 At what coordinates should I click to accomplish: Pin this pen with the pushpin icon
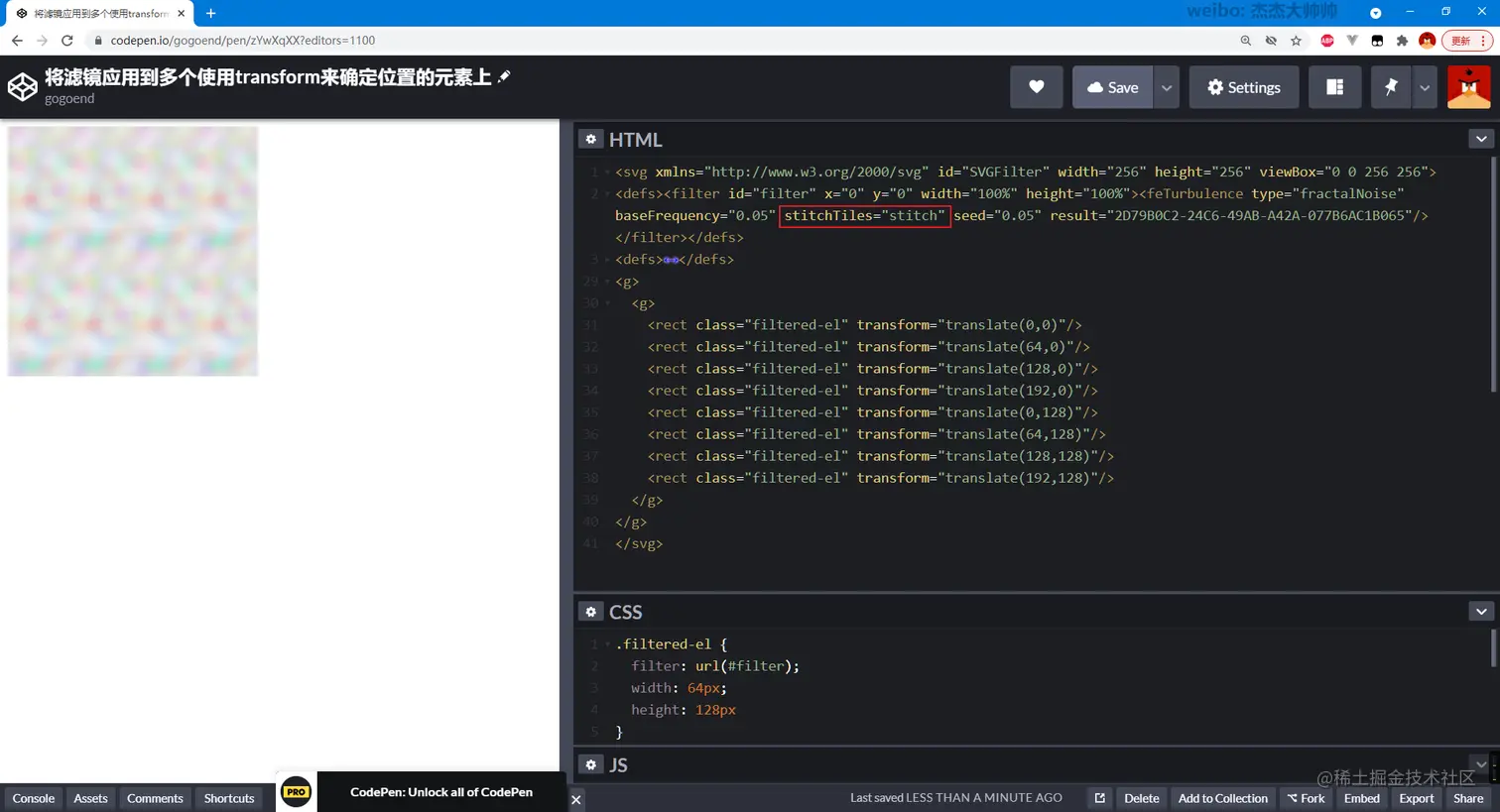point(1391,87)
